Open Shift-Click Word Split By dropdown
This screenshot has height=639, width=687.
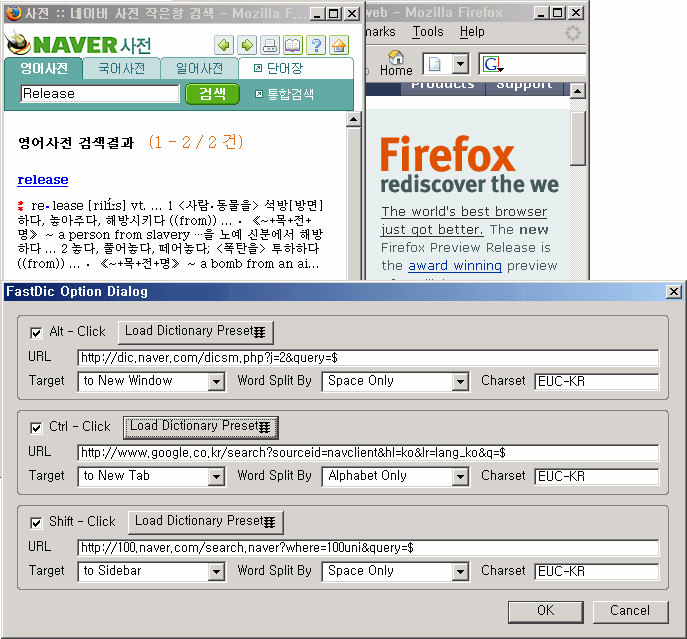[396, 572]
